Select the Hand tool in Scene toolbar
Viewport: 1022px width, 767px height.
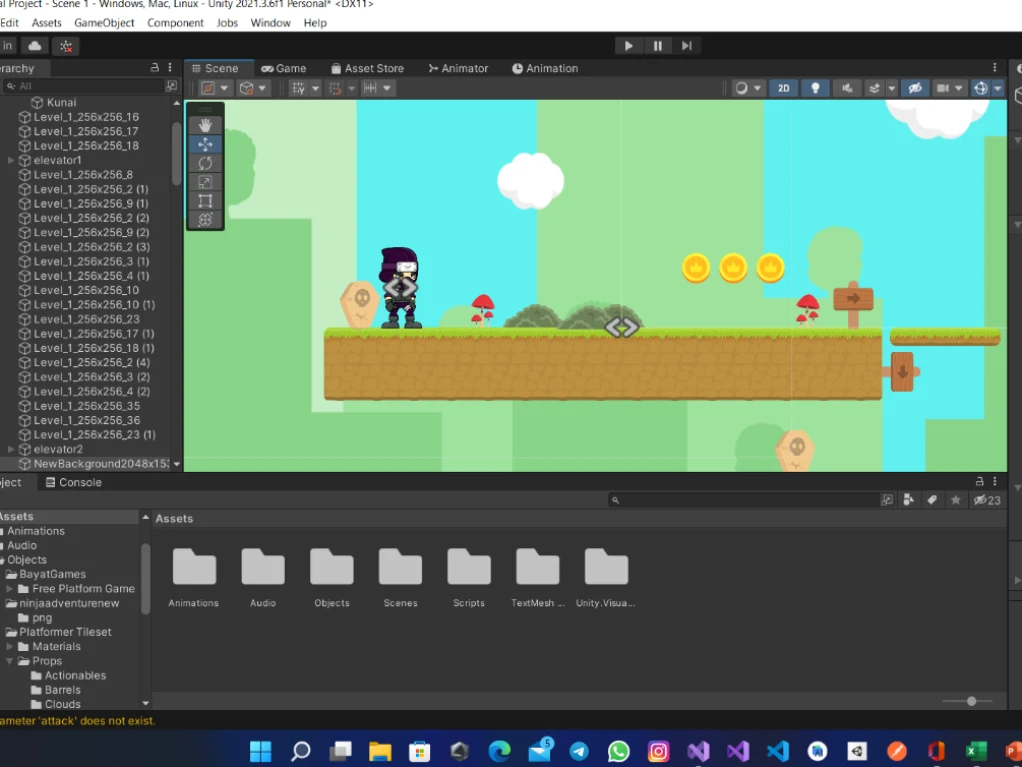coord(205,125)
